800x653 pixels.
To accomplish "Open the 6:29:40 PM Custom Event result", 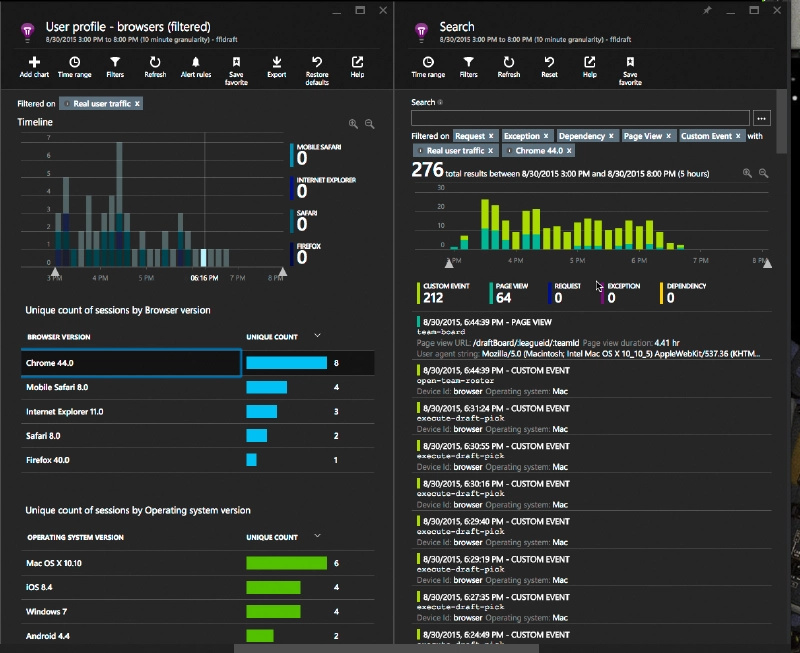I will (591, 532).
